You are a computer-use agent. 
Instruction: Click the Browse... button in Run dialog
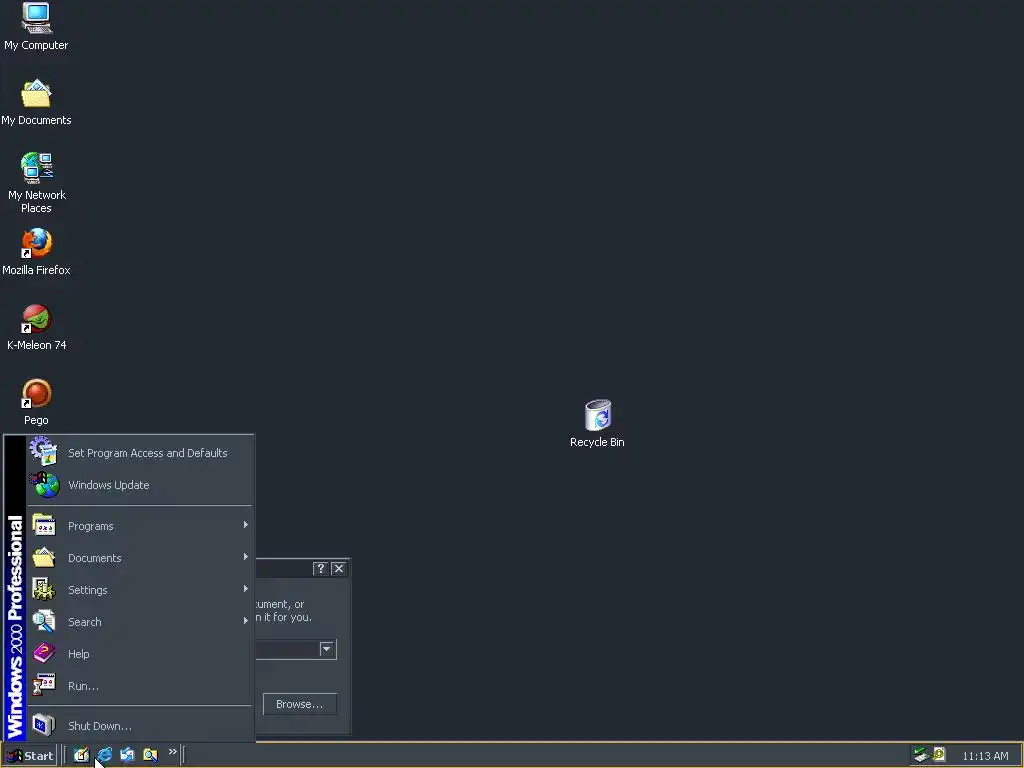(300, 704)
